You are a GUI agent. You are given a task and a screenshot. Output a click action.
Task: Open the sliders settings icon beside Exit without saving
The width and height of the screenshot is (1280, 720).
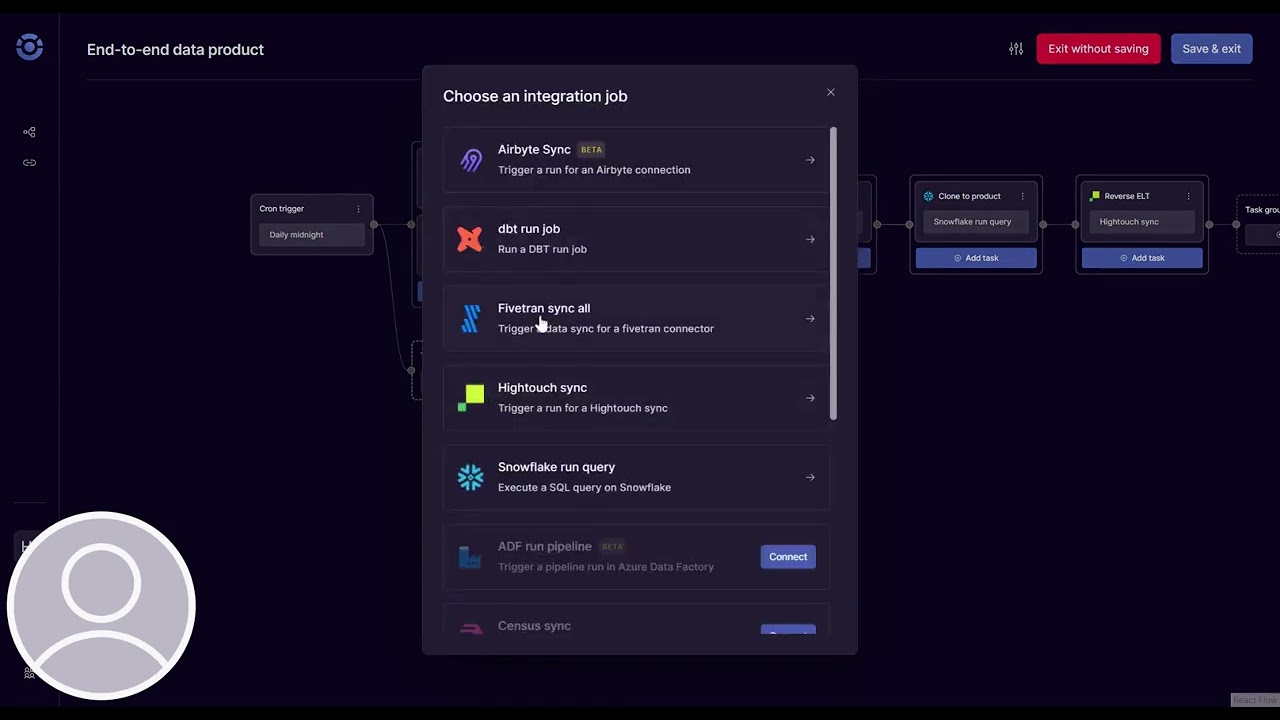point(1016,49)
